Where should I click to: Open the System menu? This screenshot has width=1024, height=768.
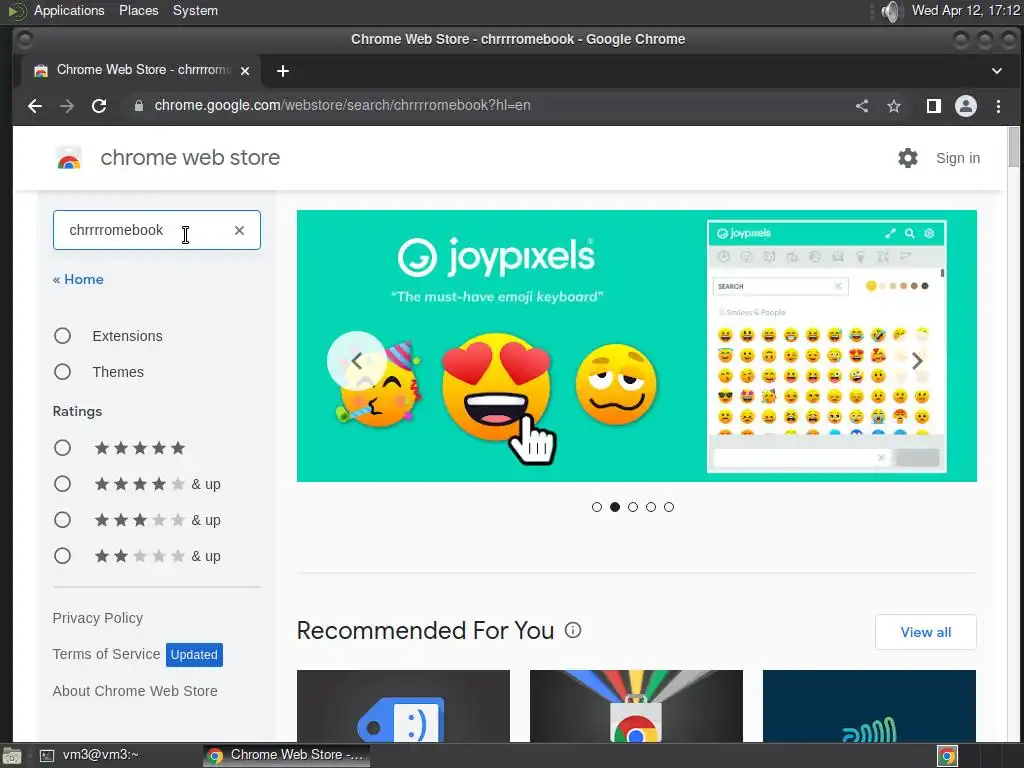point(195,11)
